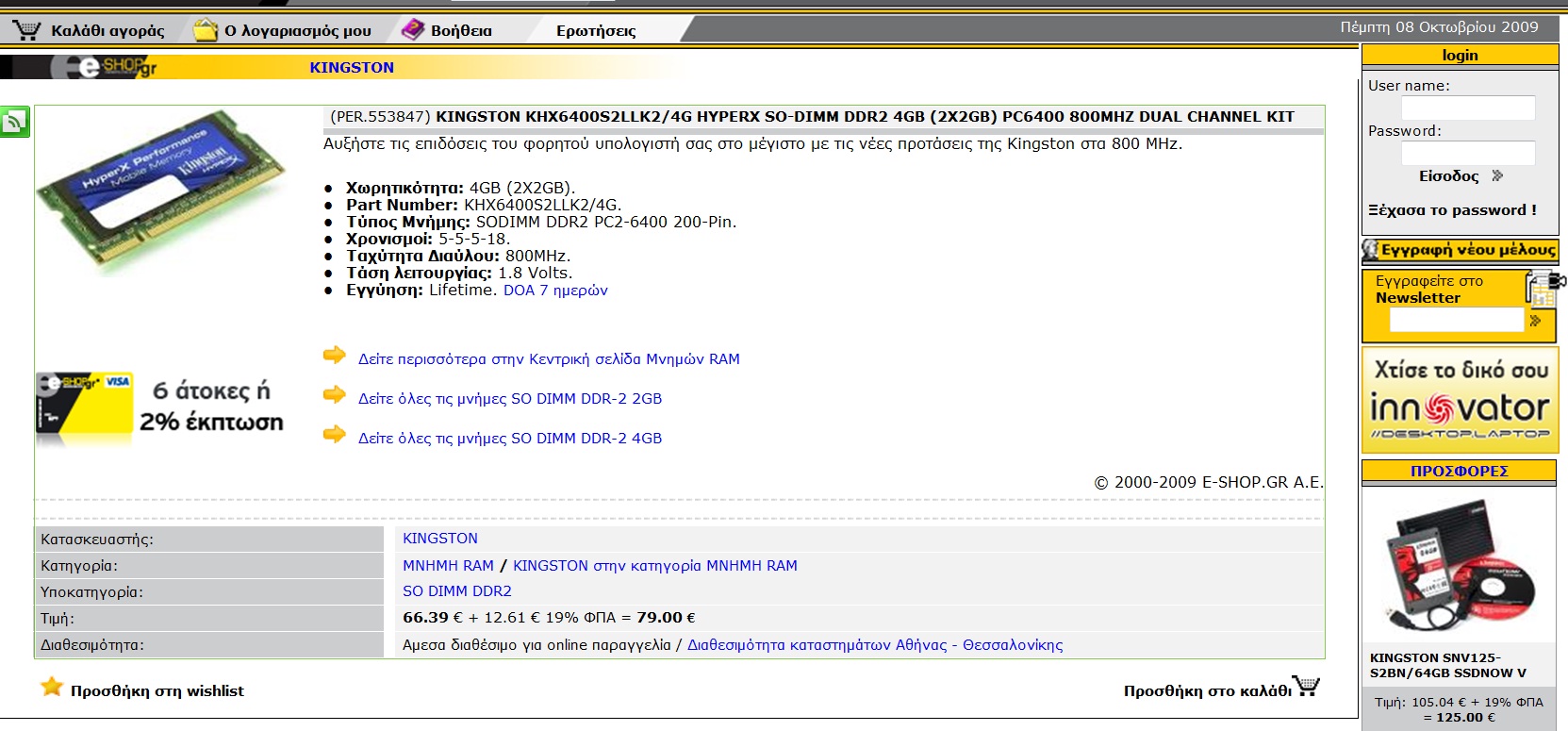Click the price 79.00 € text

pyautogui.click(x=666, y=618)
